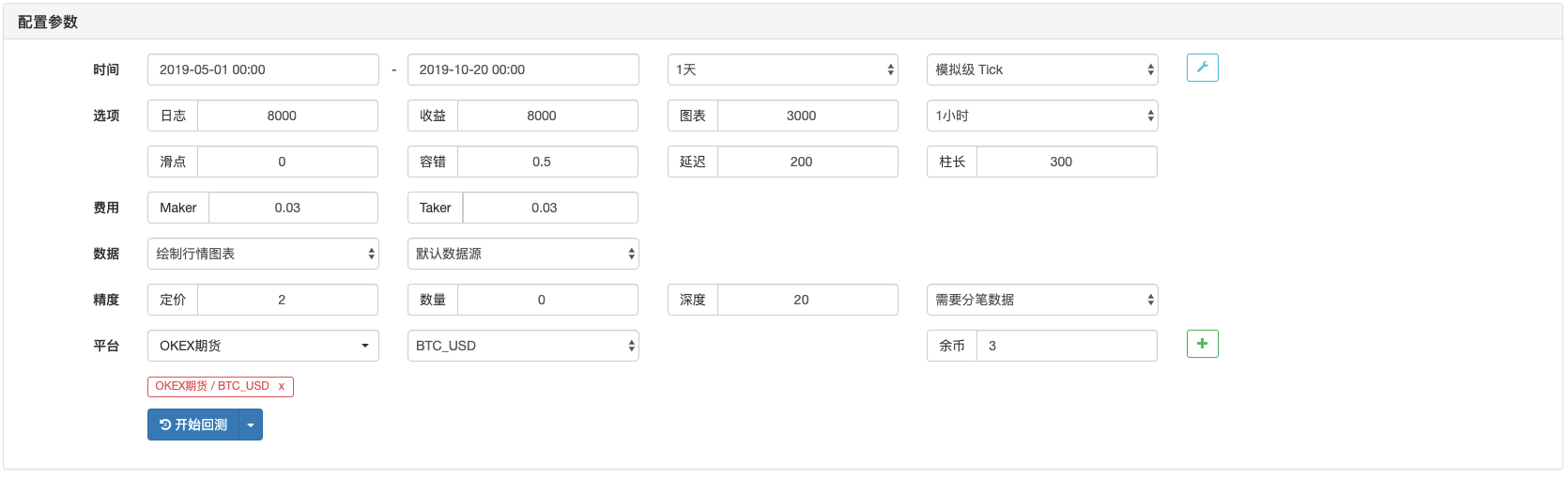Click the 开始回测 start backtest button

coord(193,425)
